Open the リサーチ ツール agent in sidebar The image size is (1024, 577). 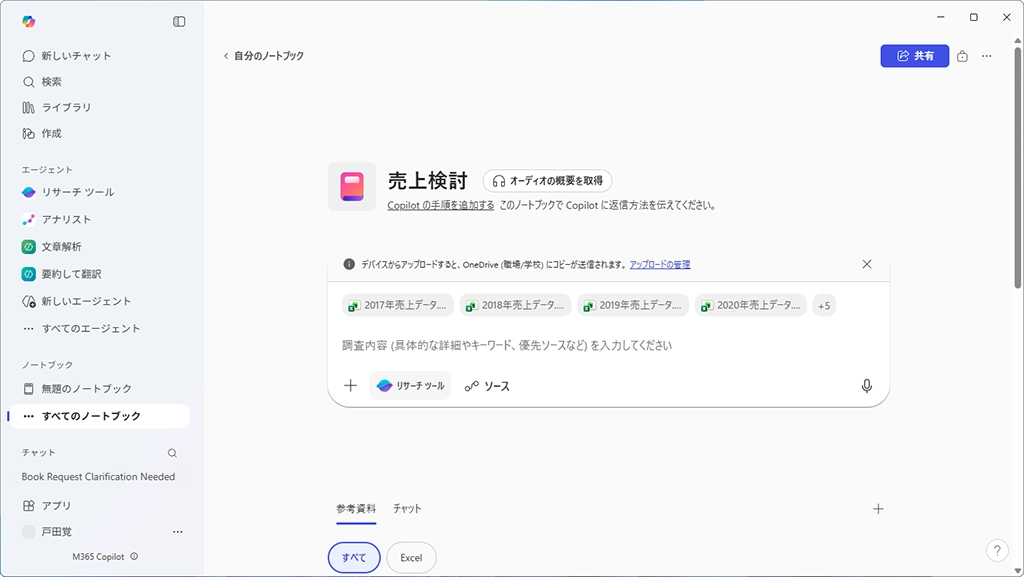tap(77, 192)
